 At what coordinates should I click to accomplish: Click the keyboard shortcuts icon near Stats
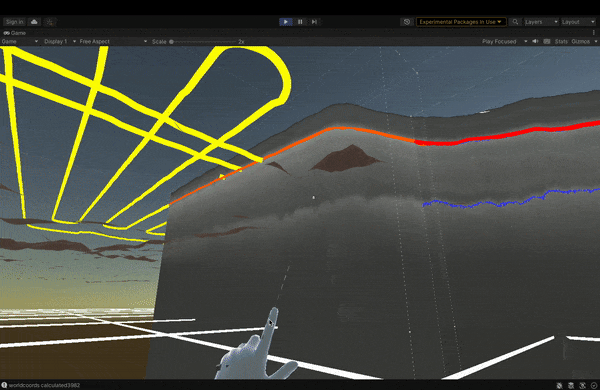tap(547, 41)
